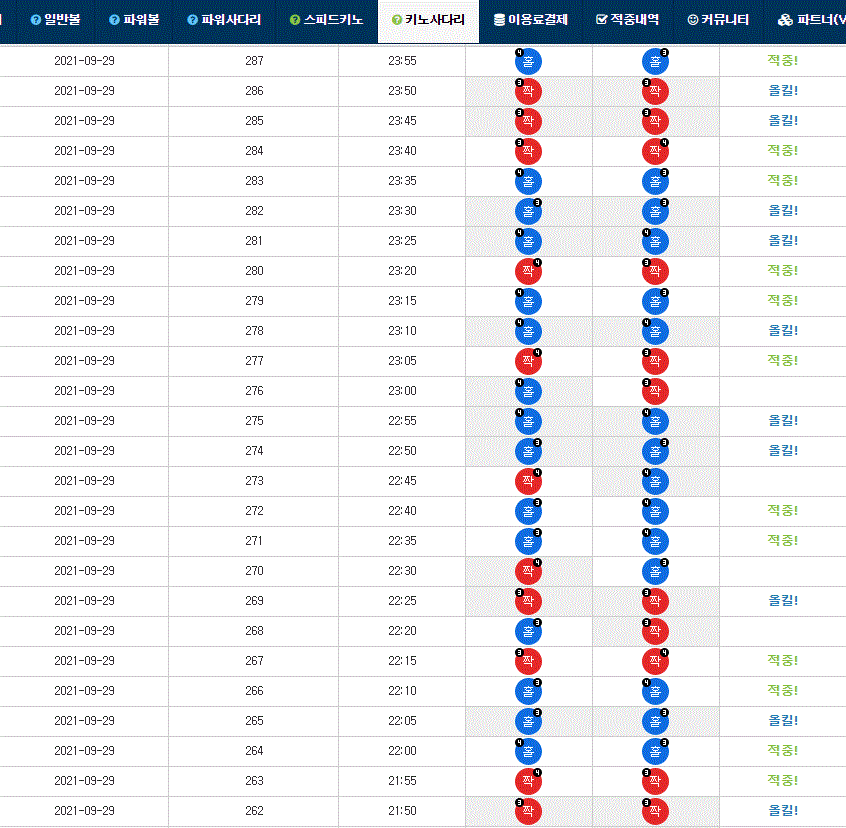Click the 올킬! result for round 286

click(x=783, y=91)
